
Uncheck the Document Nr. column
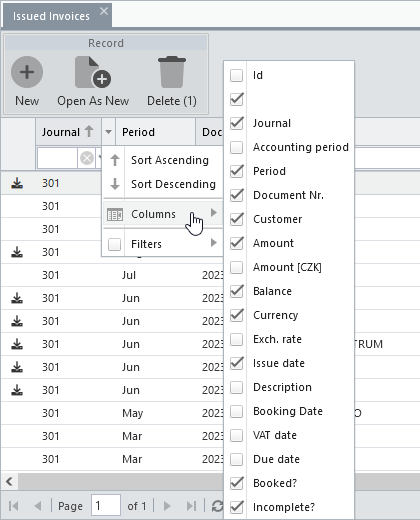(x=236, y=195)
